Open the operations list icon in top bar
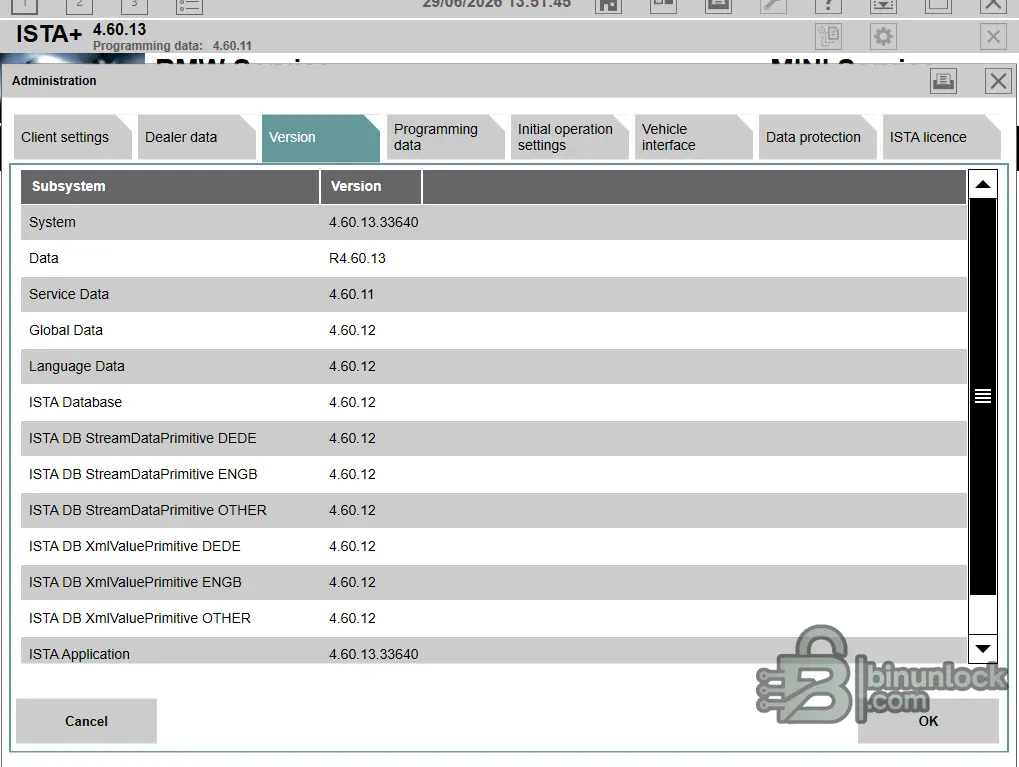The width and height of the screenshot is (1019, 767). click(x=189, y=5)
